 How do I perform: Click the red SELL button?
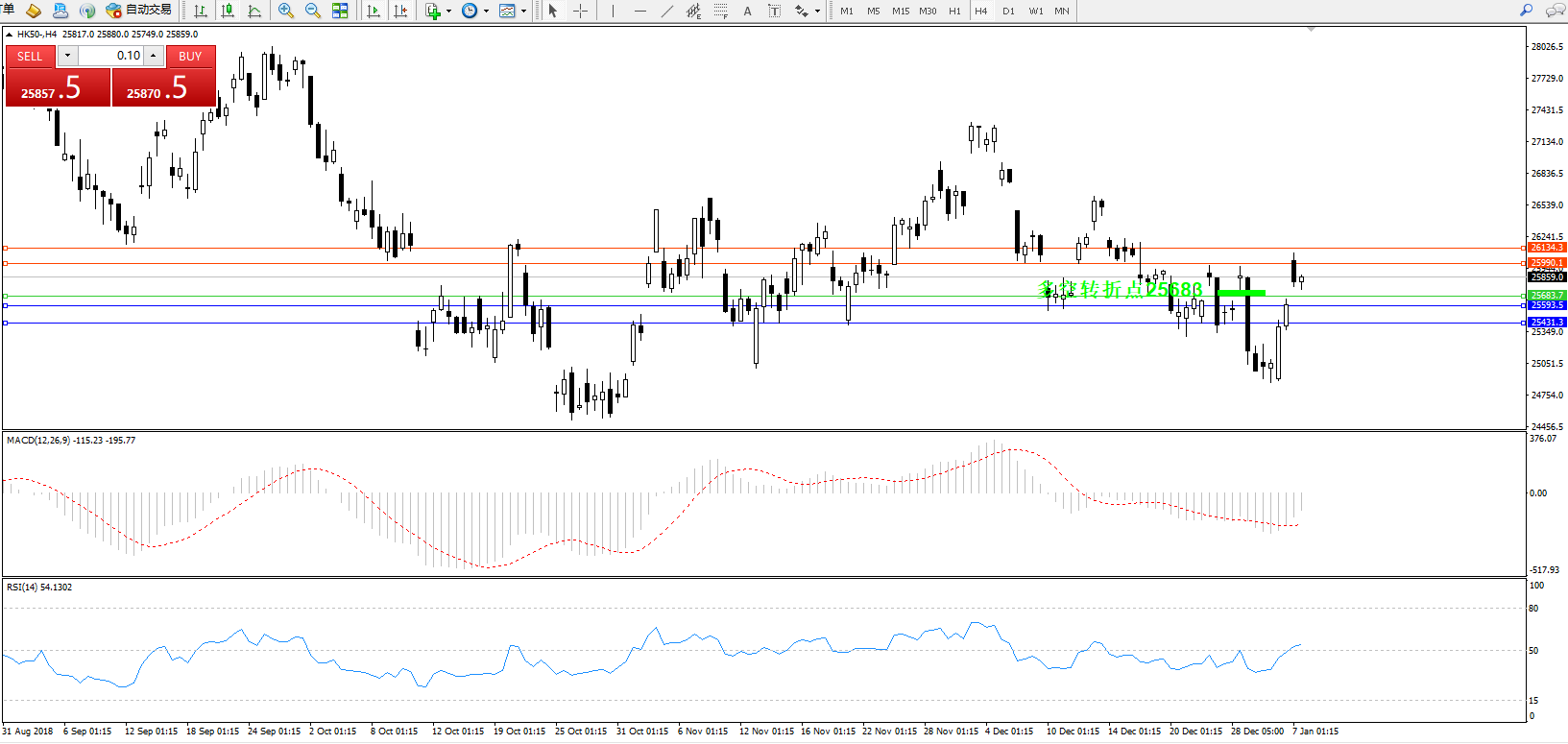click(x=30, y=56)
